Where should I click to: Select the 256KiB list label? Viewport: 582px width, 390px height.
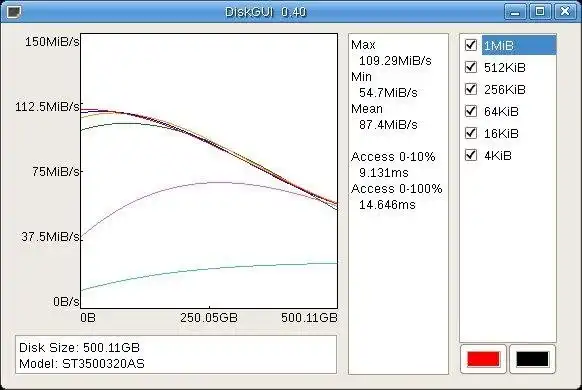[x=505, y=89]
